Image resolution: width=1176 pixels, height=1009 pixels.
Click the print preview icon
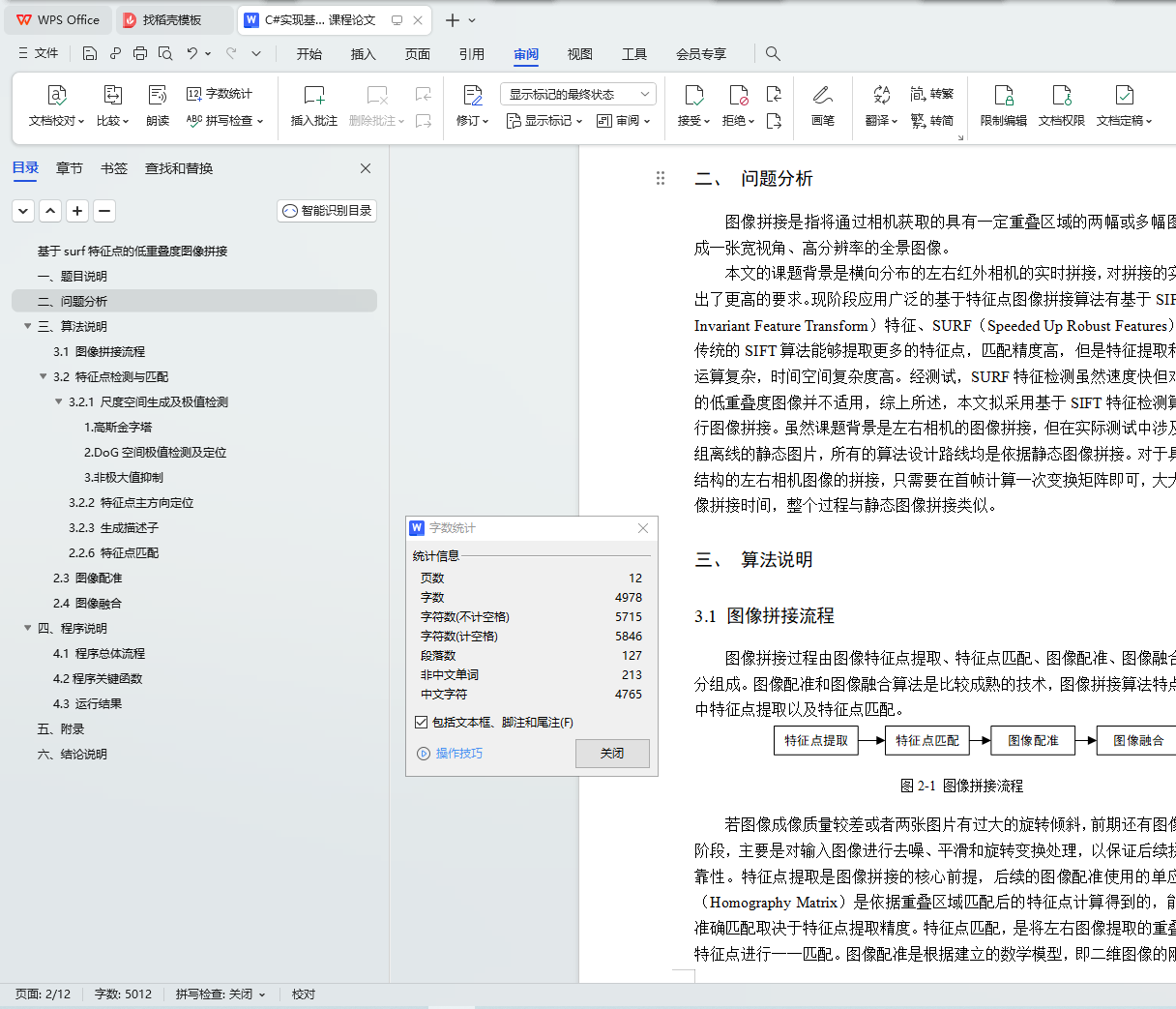[x=165, y=53]
